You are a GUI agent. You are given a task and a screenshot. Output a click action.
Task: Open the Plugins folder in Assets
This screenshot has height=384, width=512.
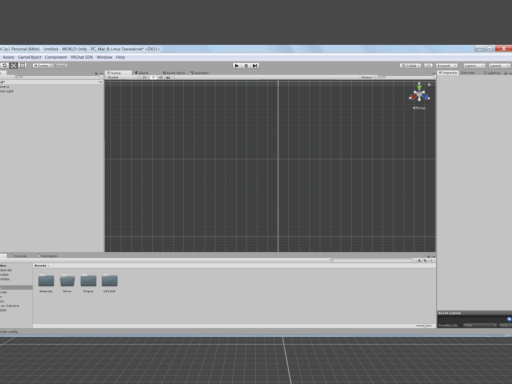(88, 283)
